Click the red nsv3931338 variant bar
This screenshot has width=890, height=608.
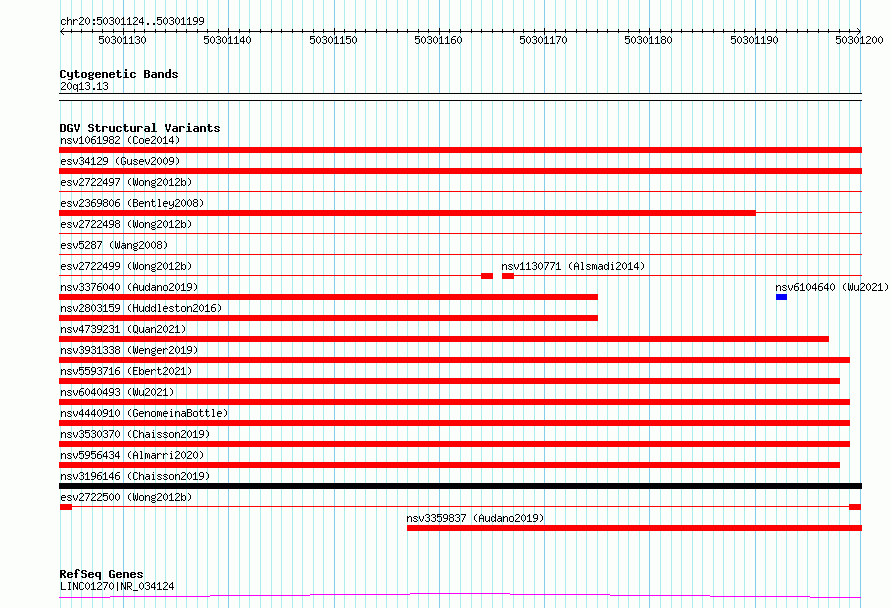tap(455, 360)
